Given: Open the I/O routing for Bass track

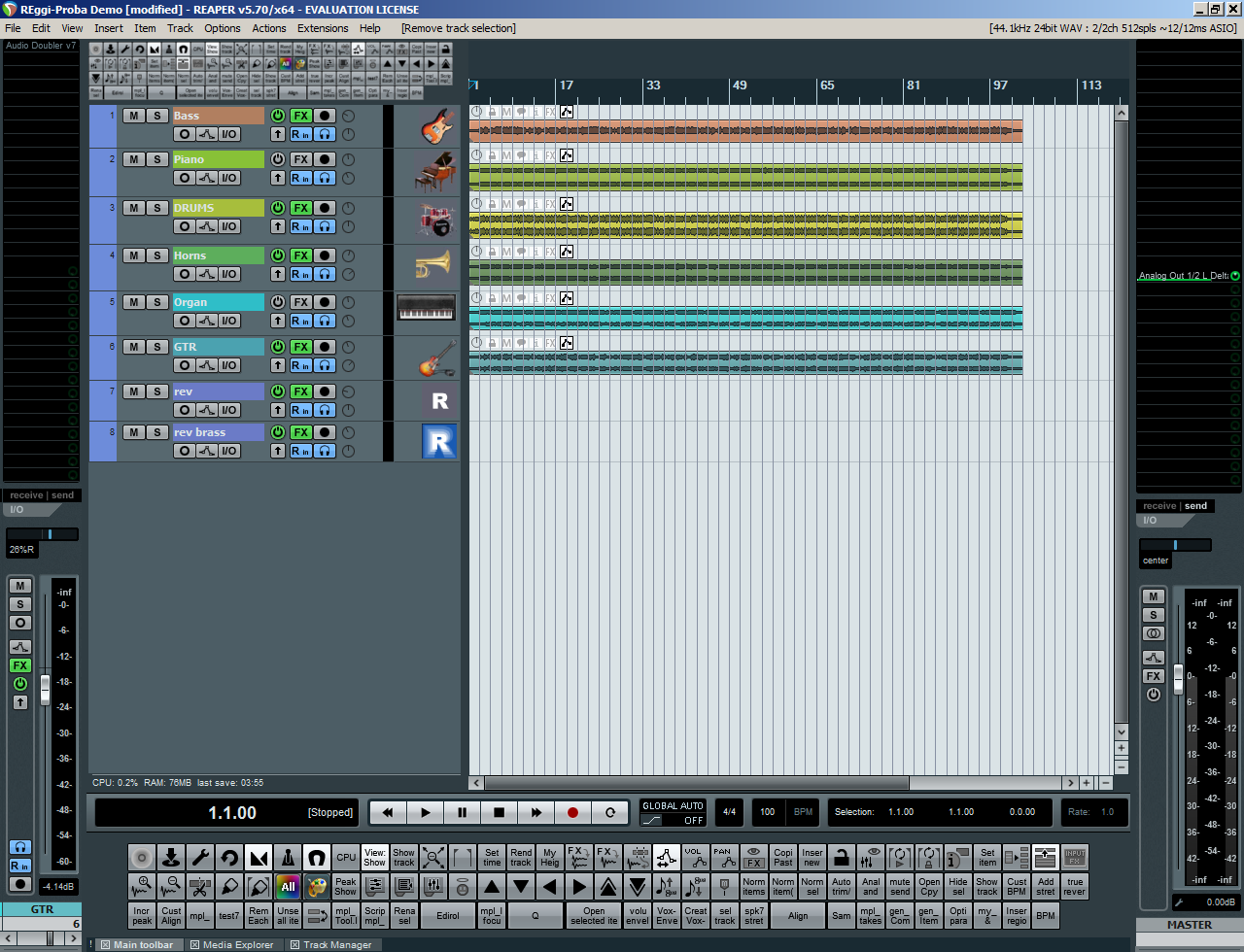Looking at the screenshot, I should [x=229, y=135].
